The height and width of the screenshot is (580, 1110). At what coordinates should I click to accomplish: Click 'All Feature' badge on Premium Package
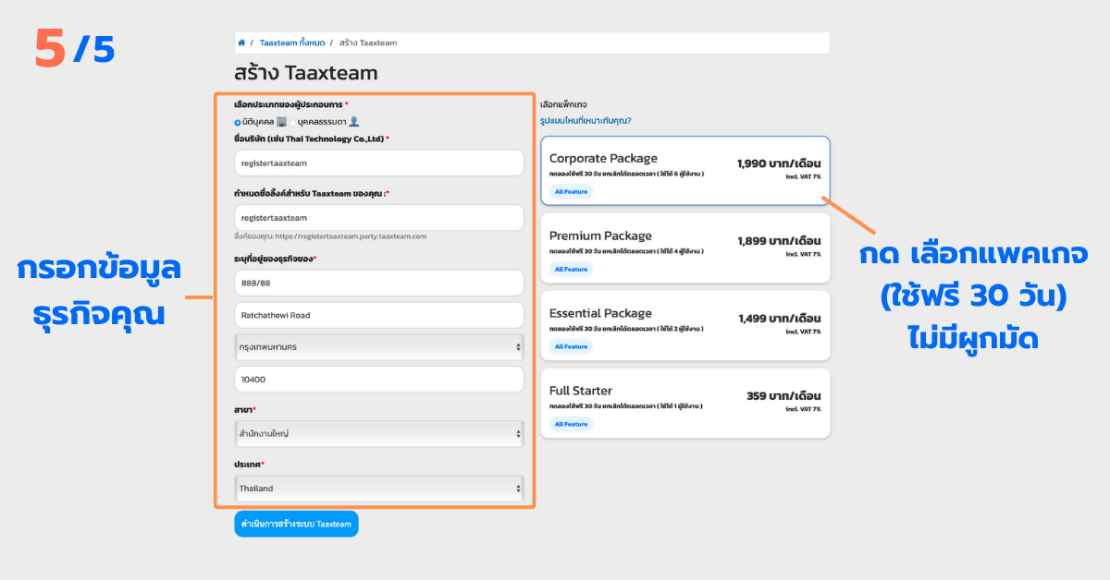pyautogui.click(x=571, y=269)
